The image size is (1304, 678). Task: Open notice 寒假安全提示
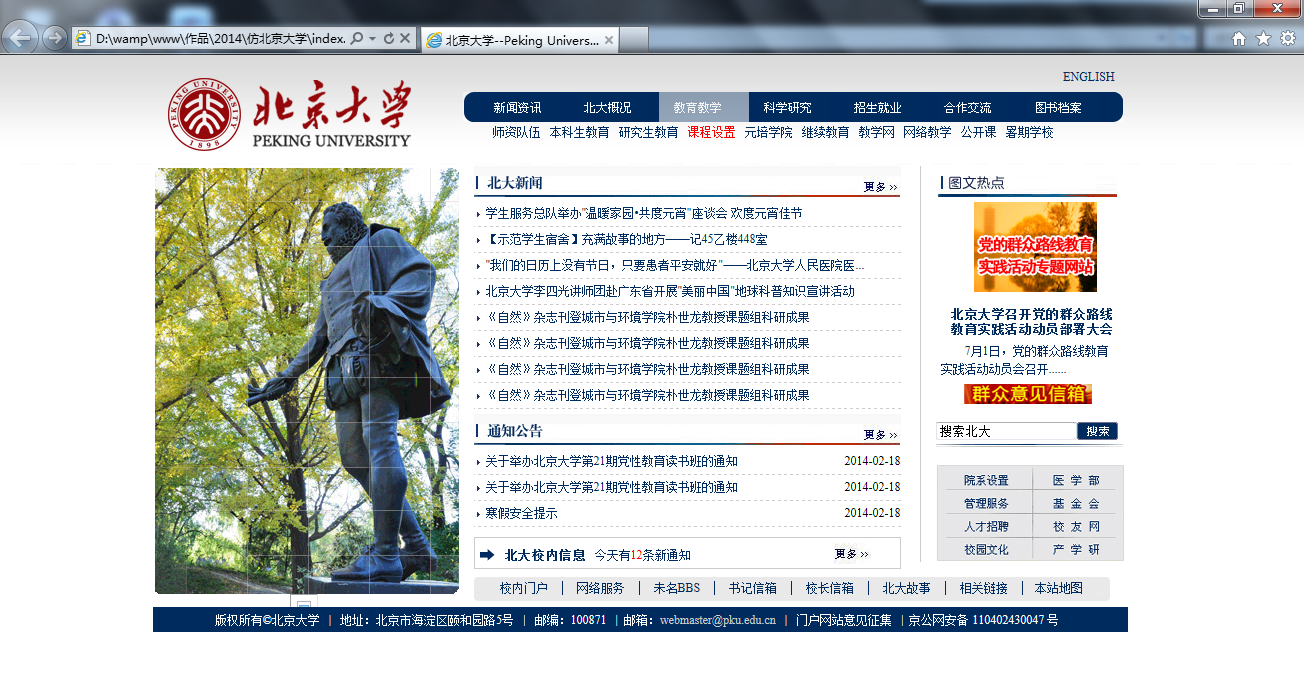521,513
